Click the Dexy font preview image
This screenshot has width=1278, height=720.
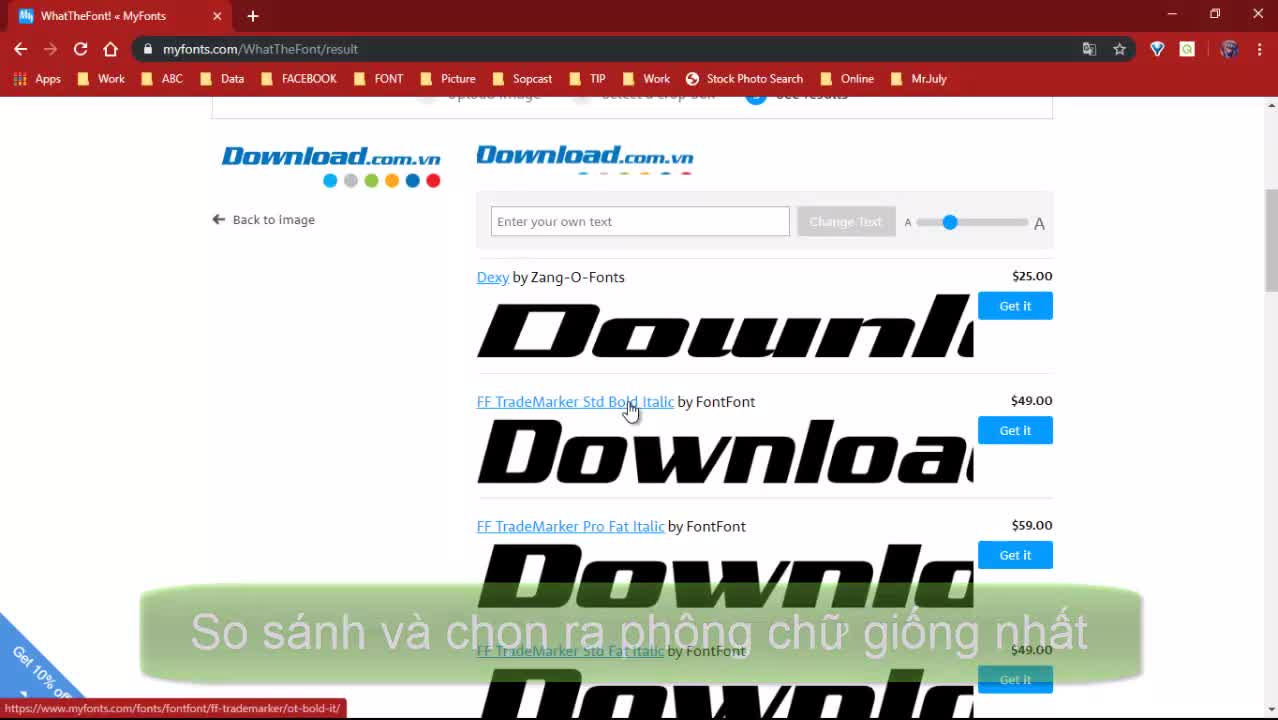(725, 327)
